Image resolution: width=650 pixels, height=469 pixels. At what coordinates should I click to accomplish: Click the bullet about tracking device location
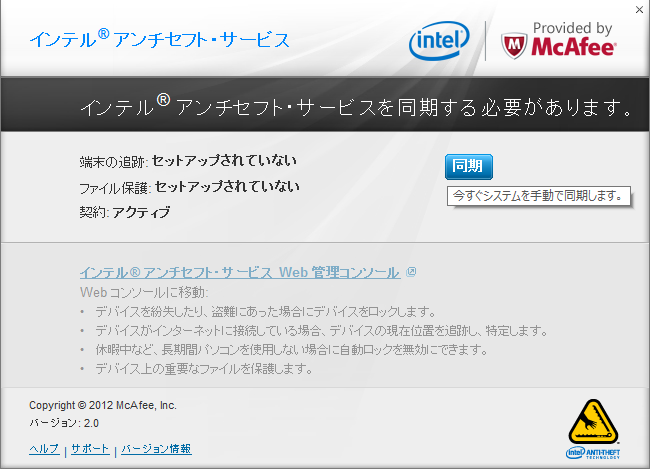322,330
